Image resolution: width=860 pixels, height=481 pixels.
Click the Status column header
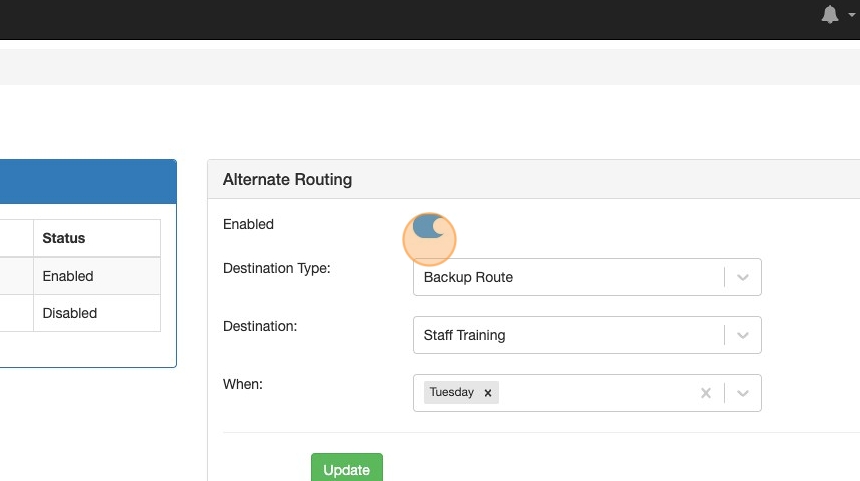[64, 238]
